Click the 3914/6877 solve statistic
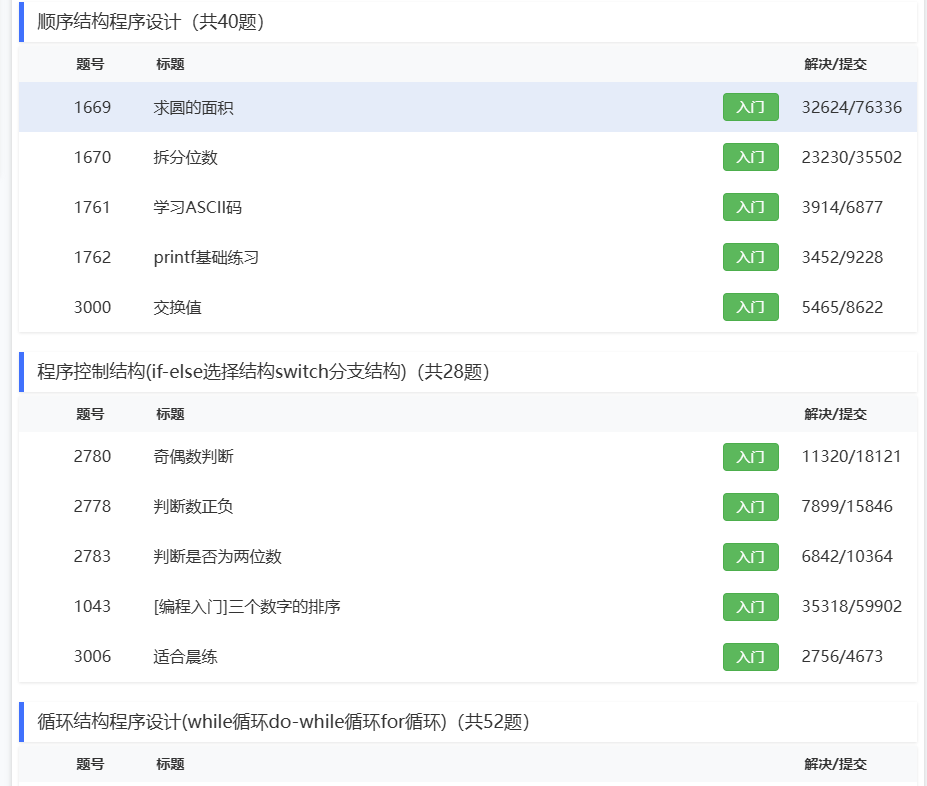The width and height of the screenshot is (927, 786). [842, 207]
